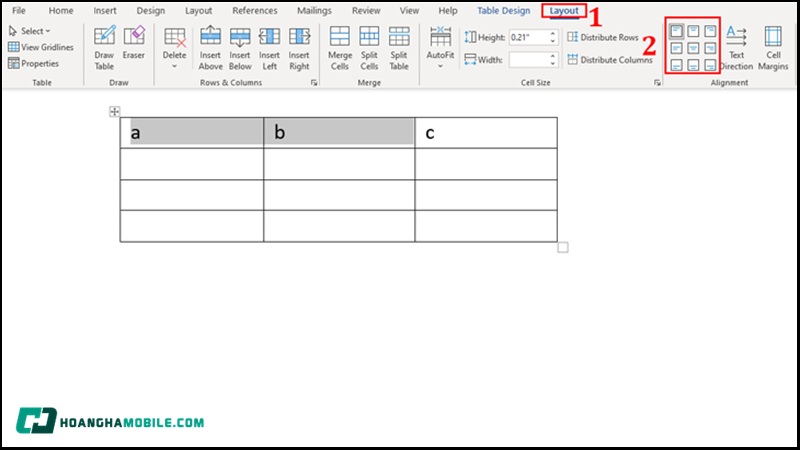Align text bottom center in cell

coord(693,65)
